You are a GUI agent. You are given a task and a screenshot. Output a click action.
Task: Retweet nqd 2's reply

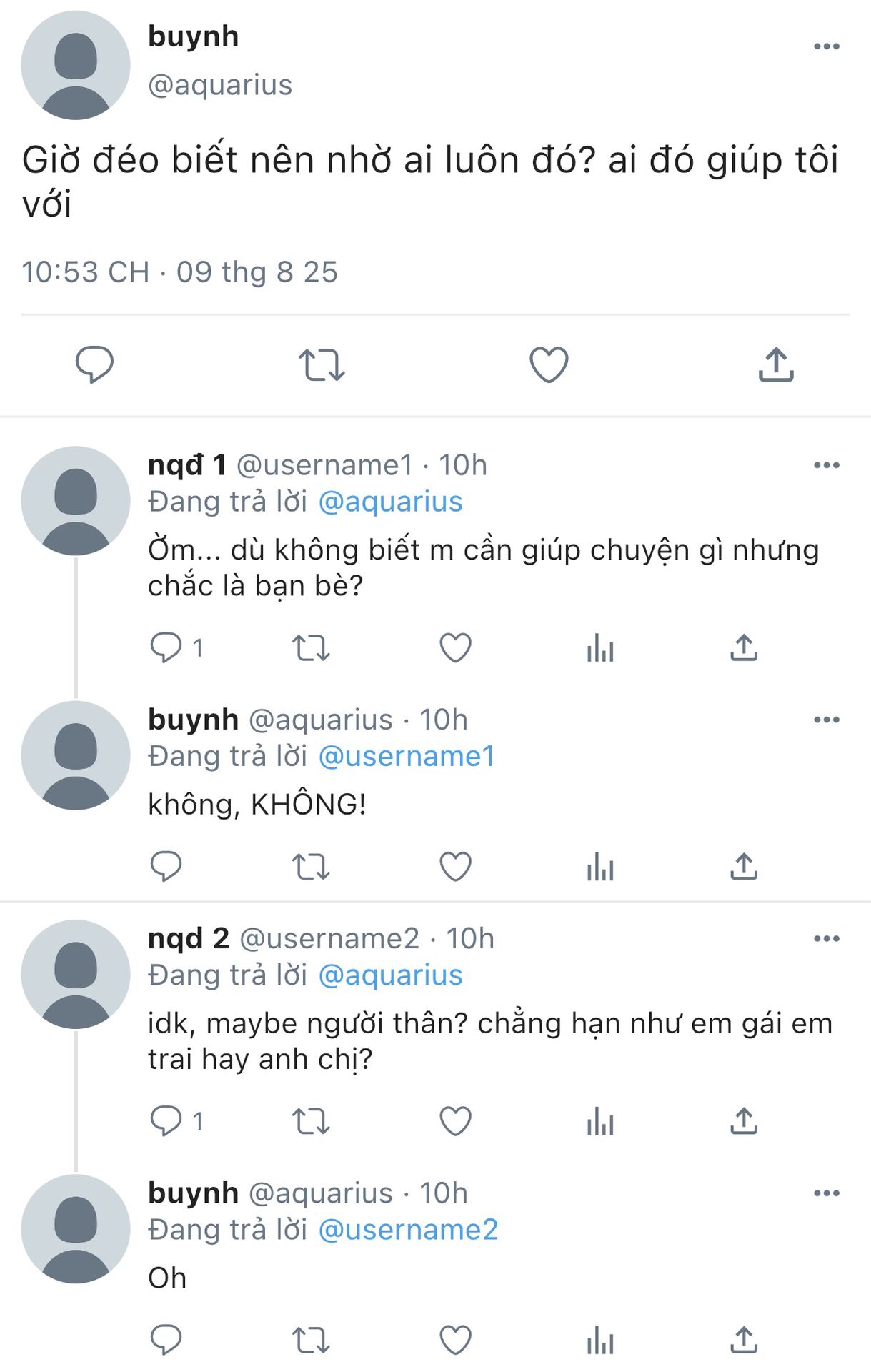311,1121
